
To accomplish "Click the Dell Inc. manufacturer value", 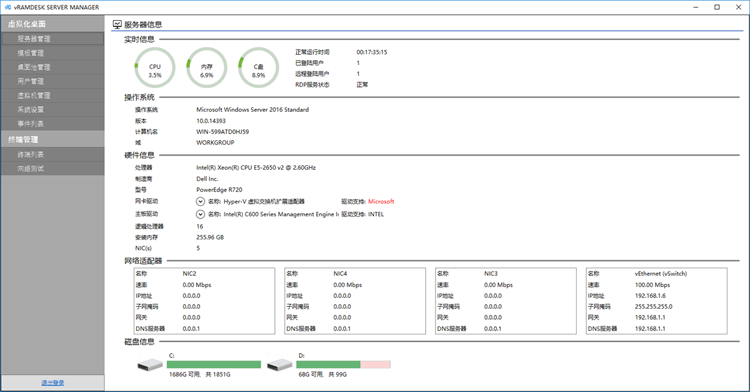I will [207, 179].
